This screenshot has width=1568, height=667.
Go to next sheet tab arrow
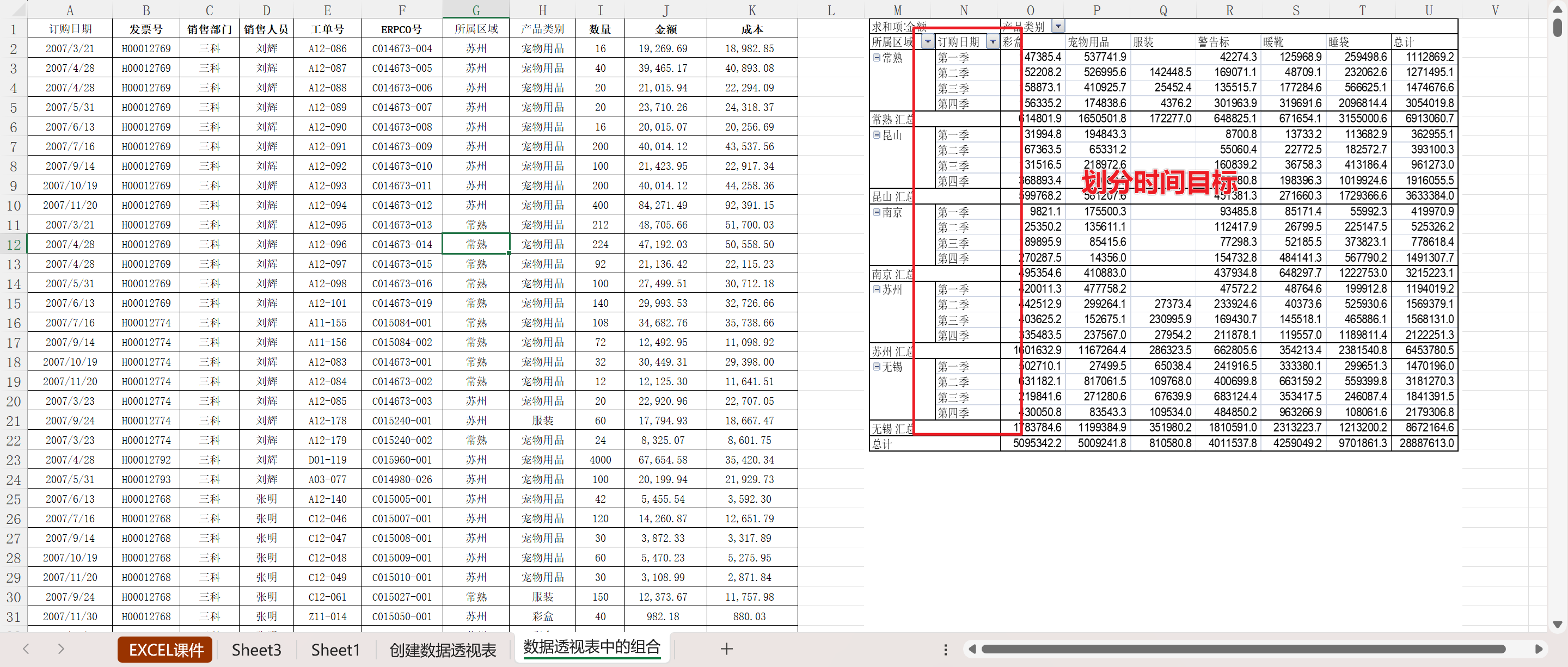61,649
